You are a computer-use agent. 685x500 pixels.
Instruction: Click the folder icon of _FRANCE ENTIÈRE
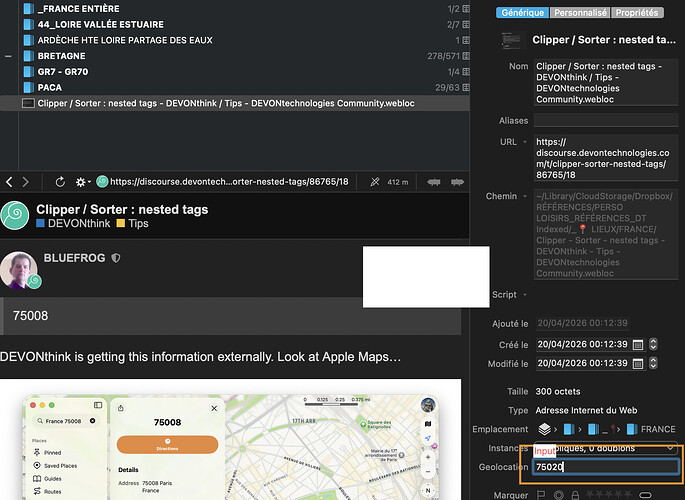(x=28, y=8)
